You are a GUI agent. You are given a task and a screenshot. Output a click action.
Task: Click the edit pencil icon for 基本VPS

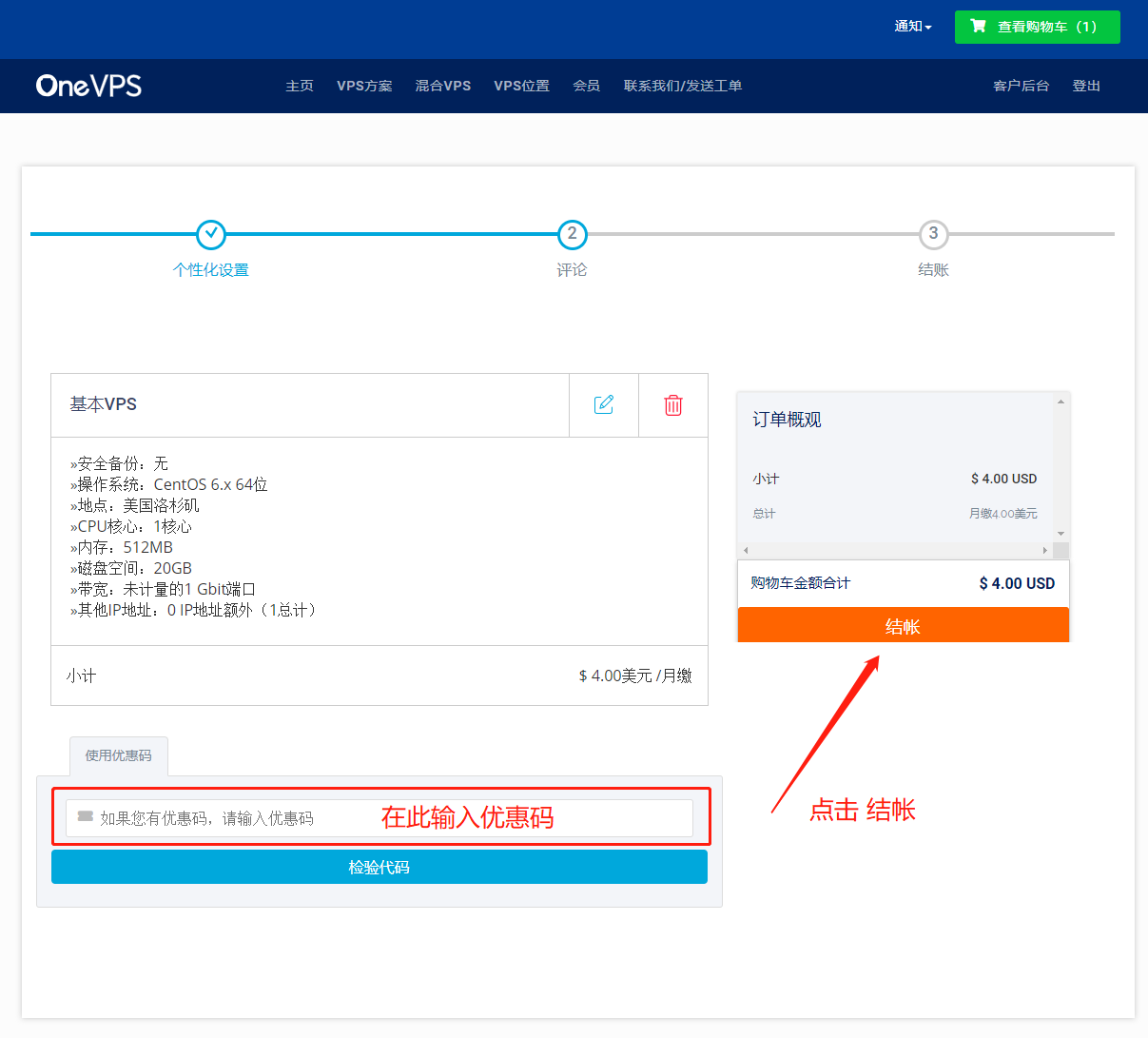click(x=603, y=404)
